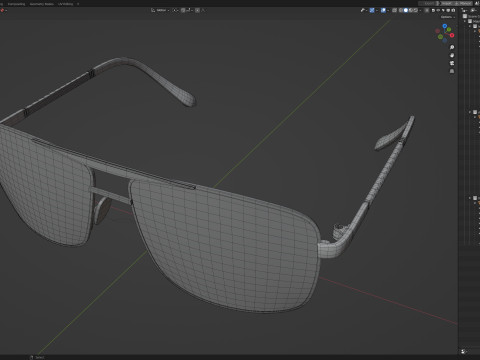Select wireframe viewport shading

click(401, 10)
